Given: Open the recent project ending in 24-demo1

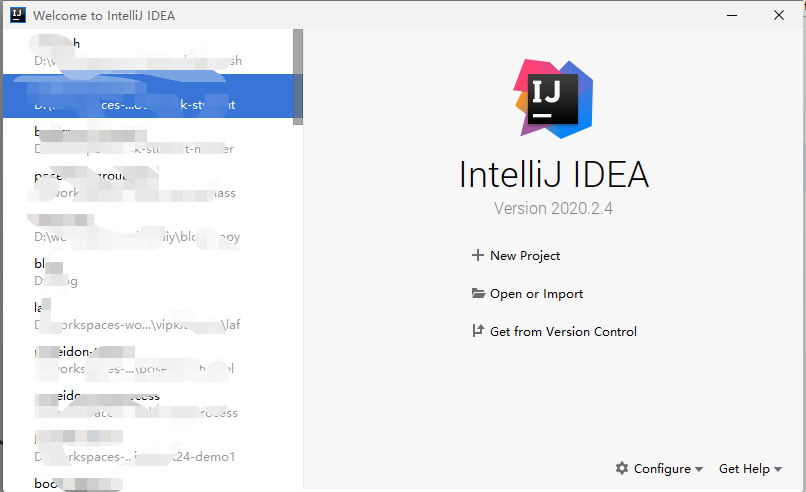Looking at the screenshot, I should tap(148, 446).
